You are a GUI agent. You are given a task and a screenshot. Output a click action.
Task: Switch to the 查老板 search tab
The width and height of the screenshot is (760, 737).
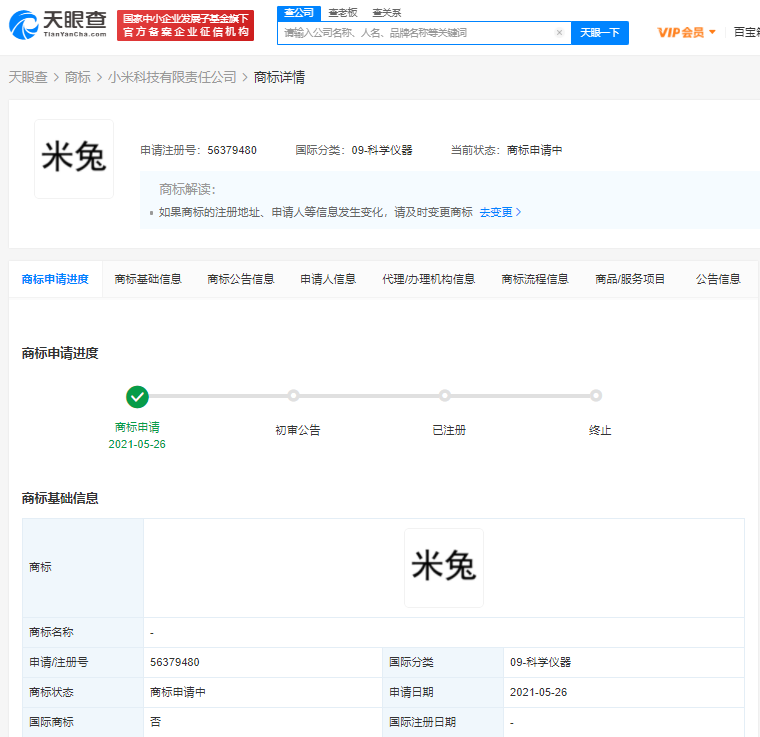pos(343,13)
